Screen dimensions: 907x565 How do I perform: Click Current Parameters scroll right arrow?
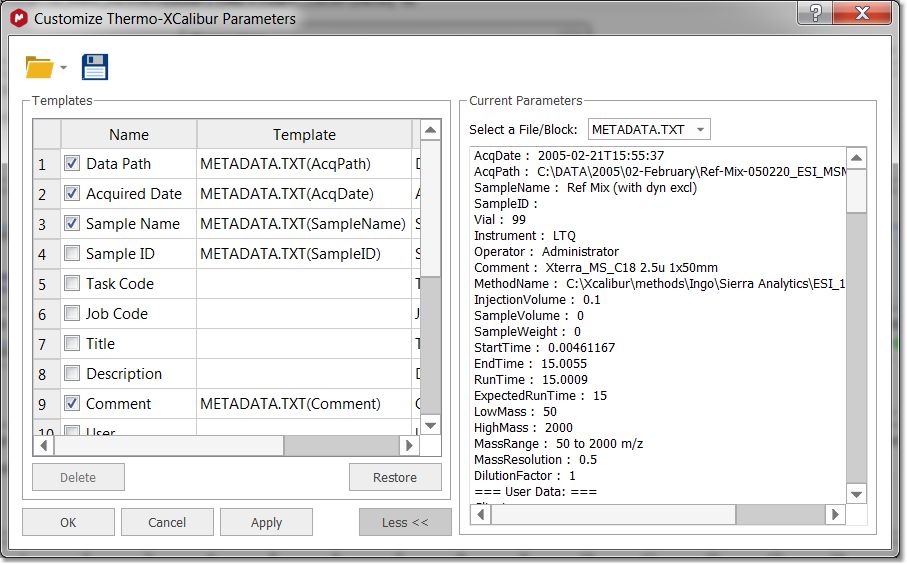click(x=835, y=514)
